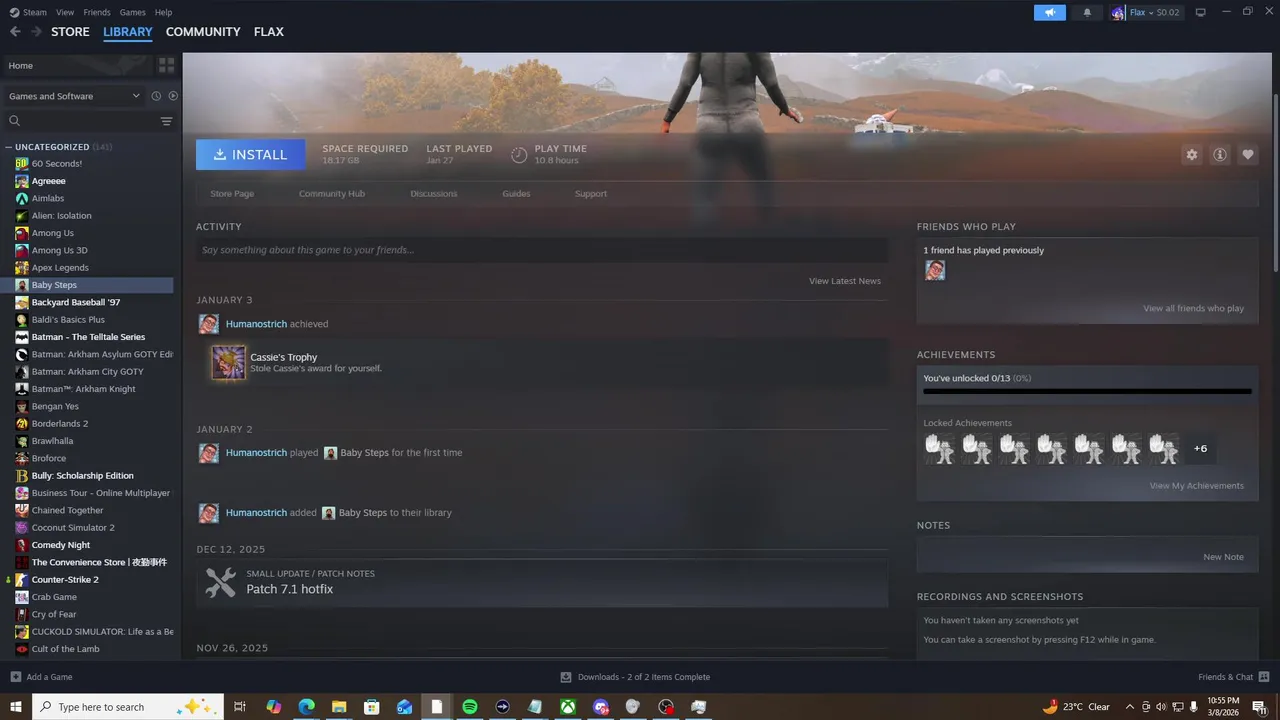Open the Spotify taskbar icon

pyautogui.click(x=470, y=707)
